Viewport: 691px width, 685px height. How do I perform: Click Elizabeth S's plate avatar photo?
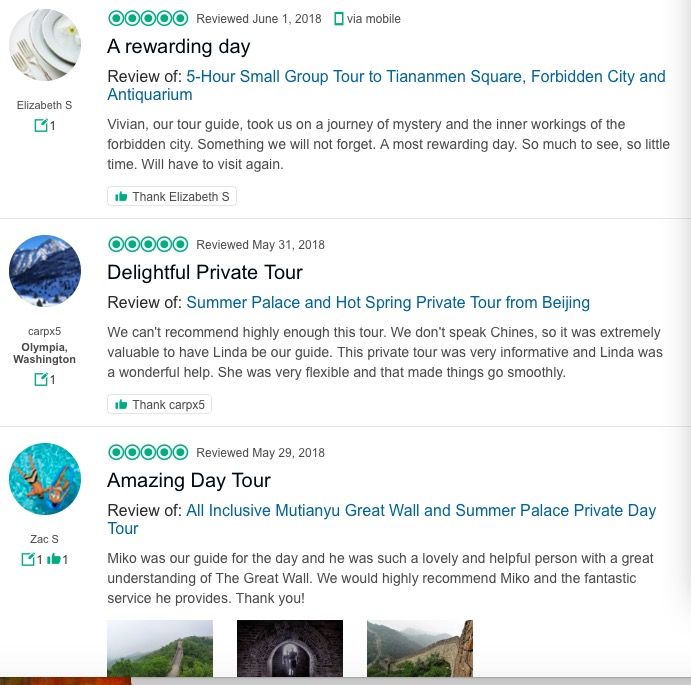point(45,47)
